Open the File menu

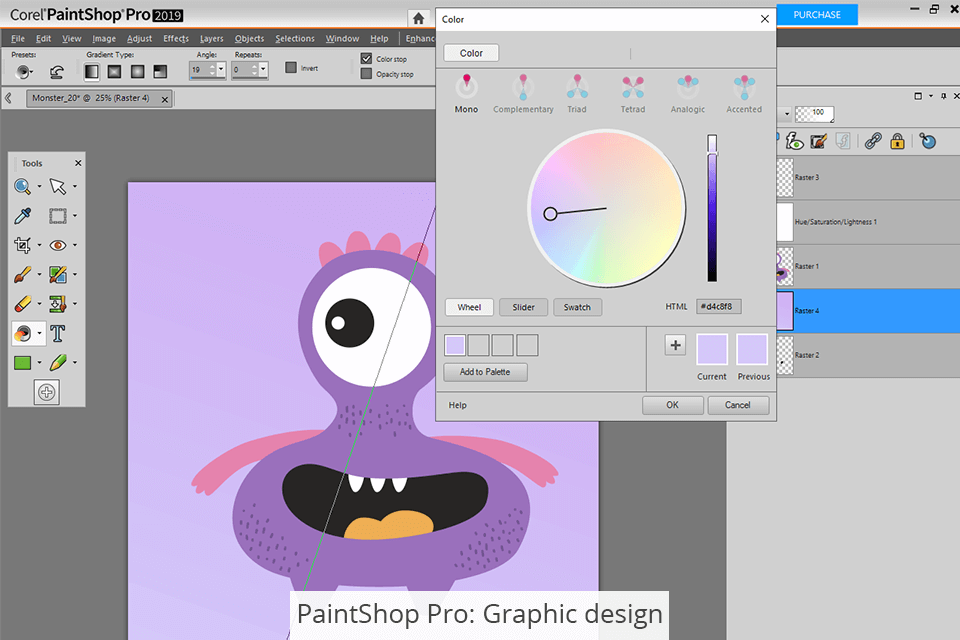(x=18, y=38)
